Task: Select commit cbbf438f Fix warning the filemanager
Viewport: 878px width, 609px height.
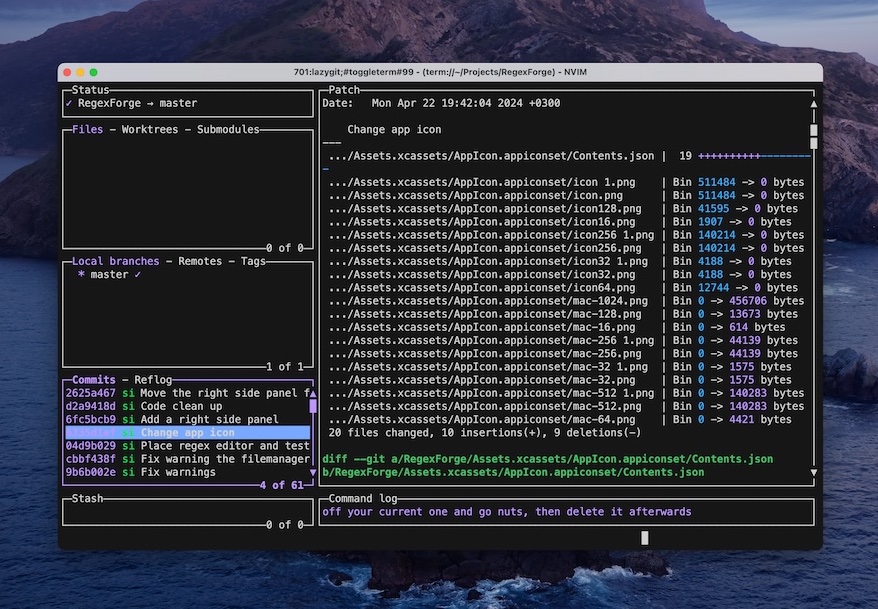Action: (188, 459)
